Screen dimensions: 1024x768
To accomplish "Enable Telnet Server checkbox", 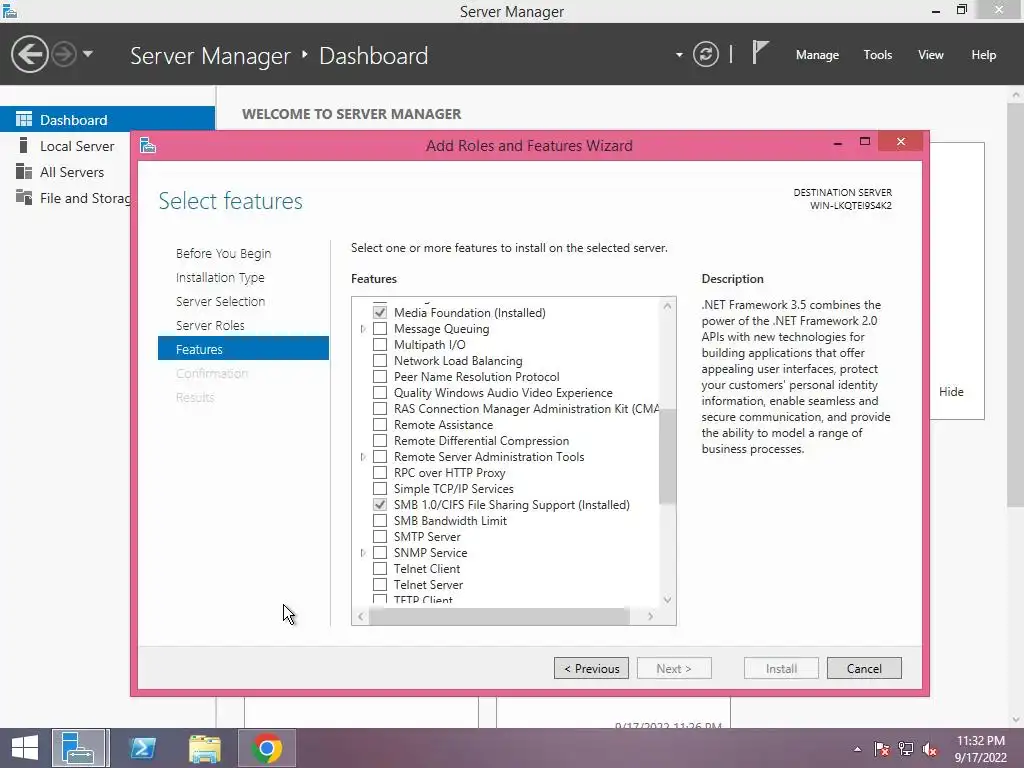I will pyautogui.click(x=379, y=584).
